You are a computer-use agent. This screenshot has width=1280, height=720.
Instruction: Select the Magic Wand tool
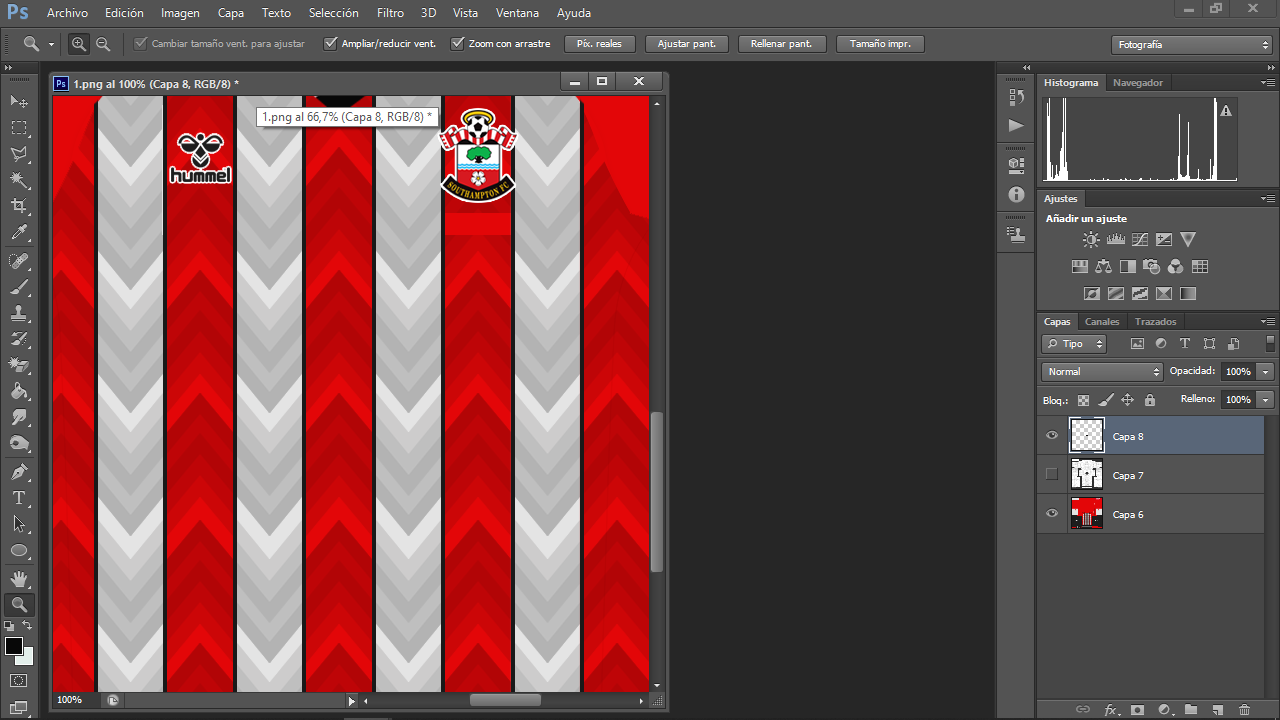(x=19, y=180)
